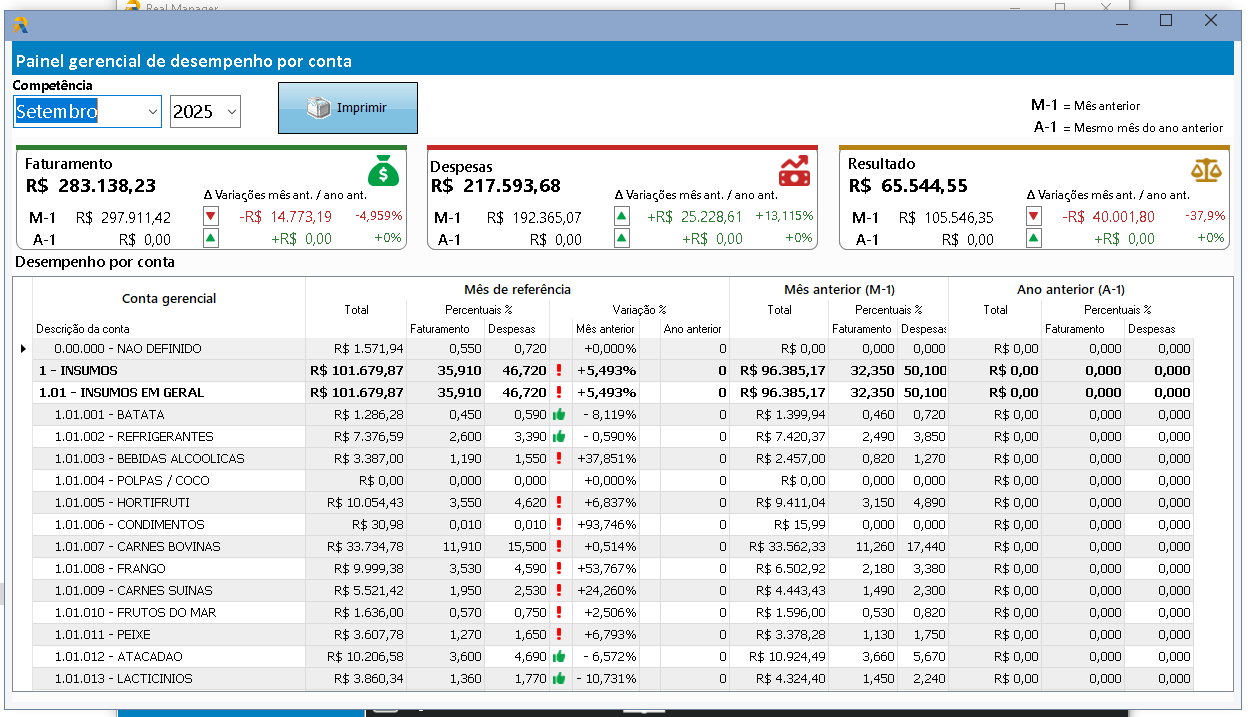Click green up arrow in Resultado A-1

pos(1033,238)
